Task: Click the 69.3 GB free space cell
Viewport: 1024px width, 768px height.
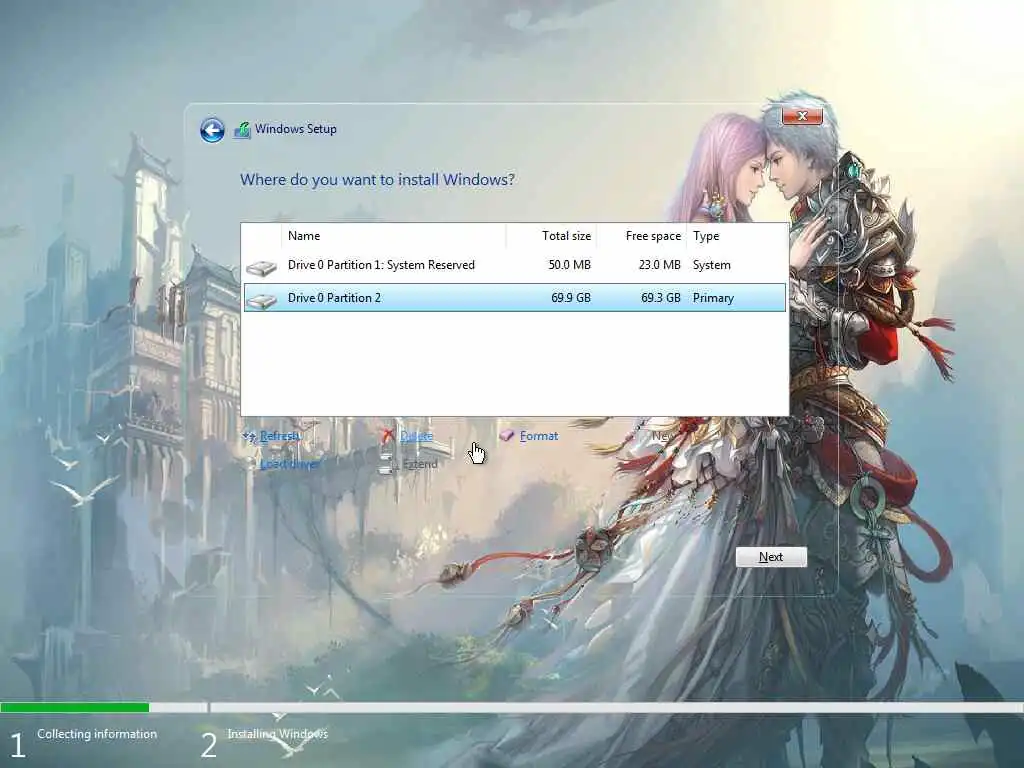Action: coord(661,298)
